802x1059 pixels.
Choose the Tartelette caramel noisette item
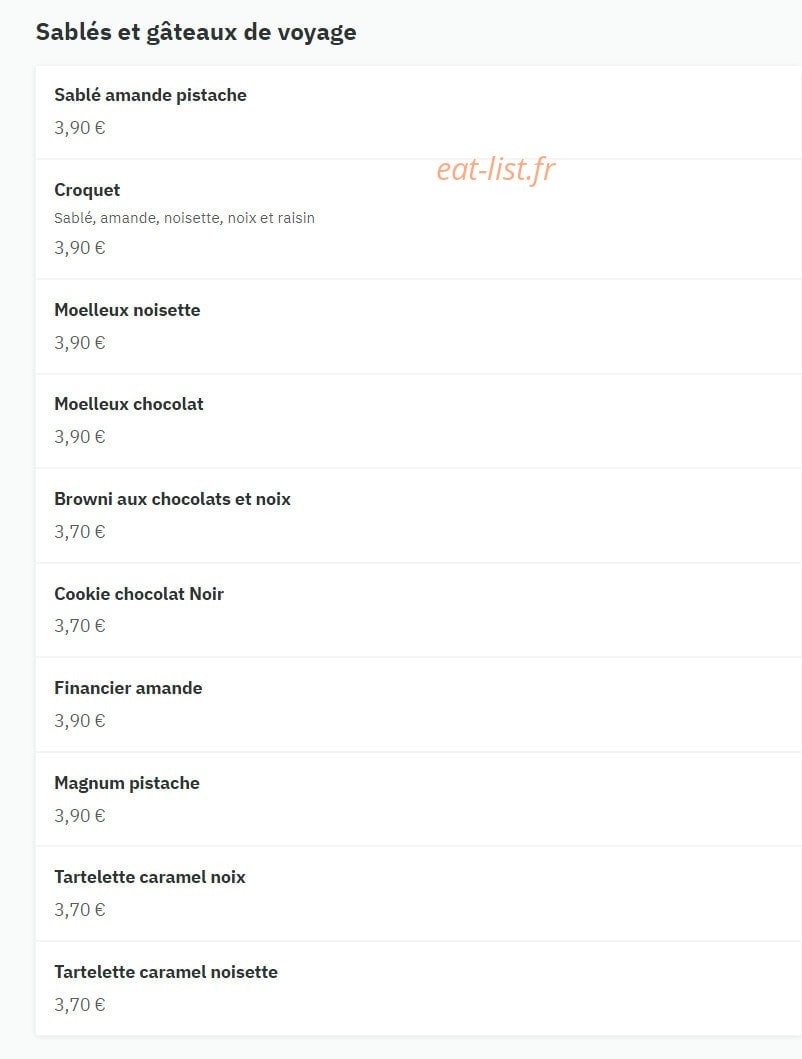click(418, 988)
